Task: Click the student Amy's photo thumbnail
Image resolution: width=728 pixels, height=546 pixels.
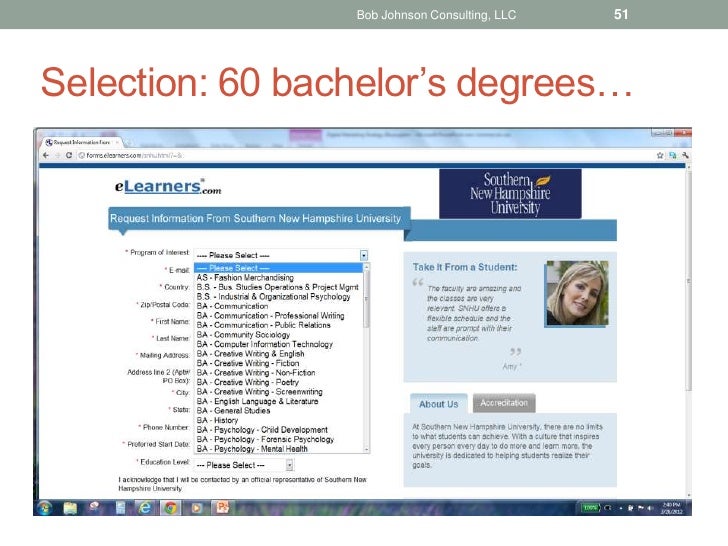Action: (x=577, y=293)
